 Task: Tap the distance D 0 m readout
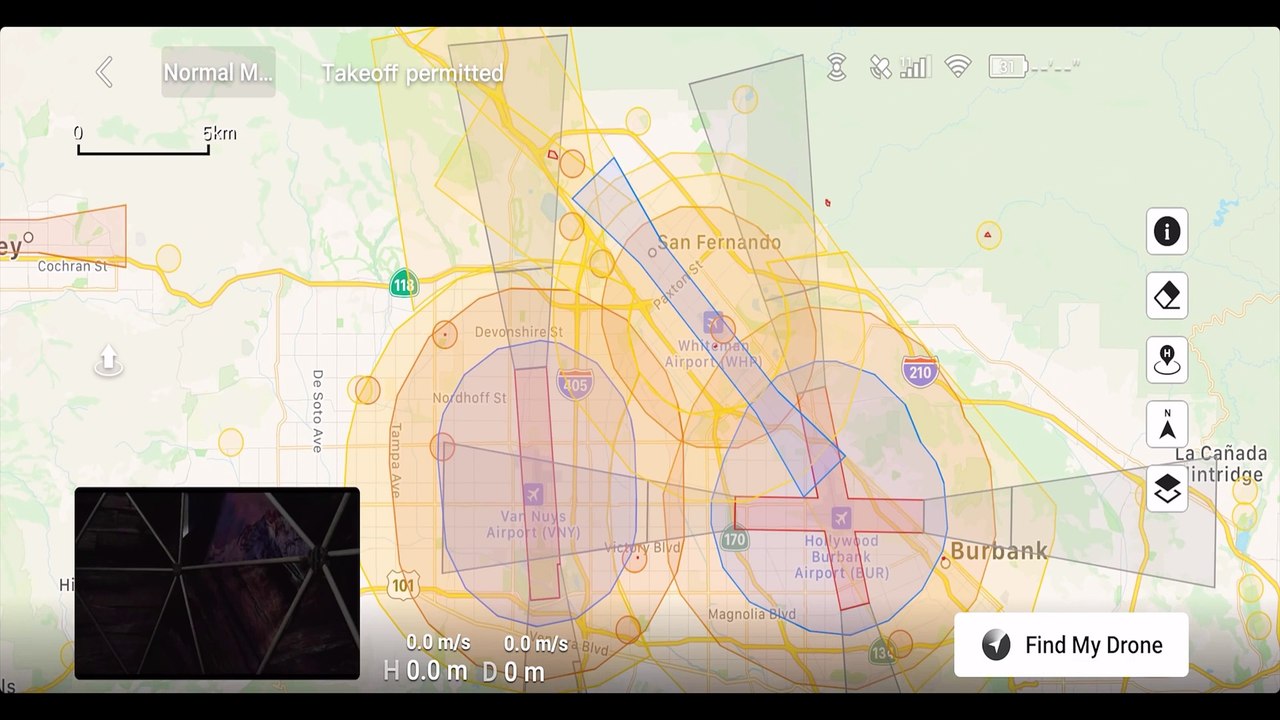pos(514,672)
